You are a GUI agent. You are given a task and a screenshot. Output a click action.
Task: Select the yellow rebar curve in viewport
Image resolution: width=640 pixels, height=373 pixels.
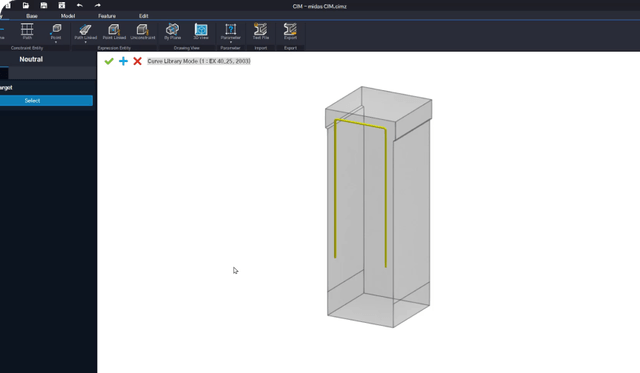(x=386, y=196)
